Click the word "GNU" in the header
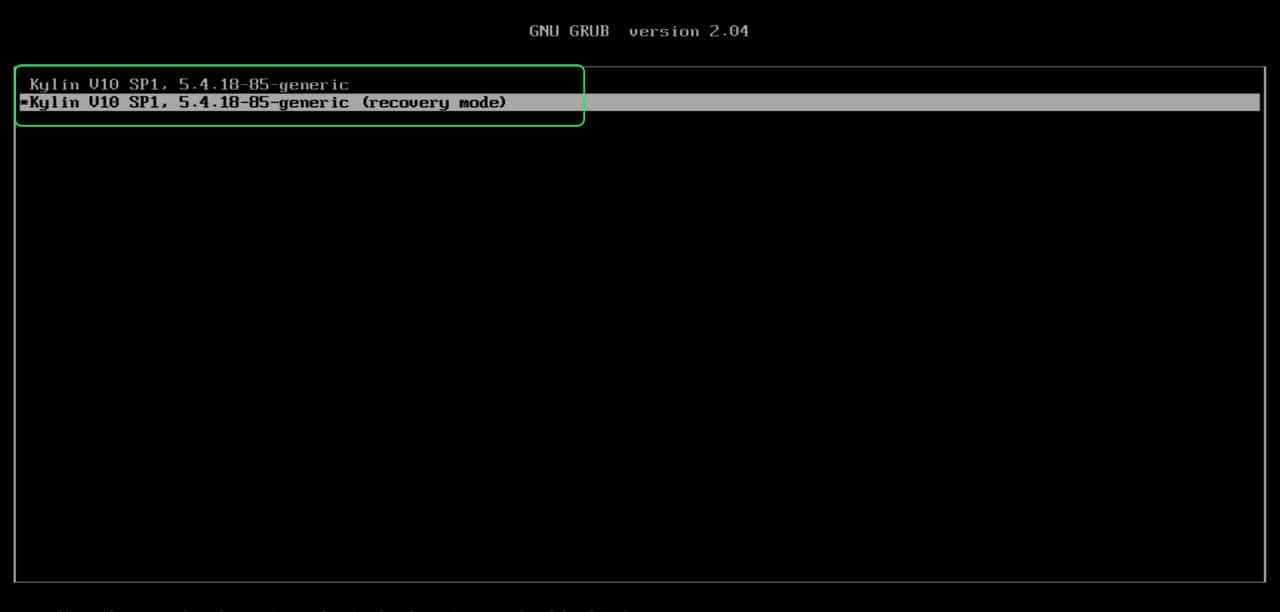Viewport: 1280px width, 612px height. (x=544, y=31)
